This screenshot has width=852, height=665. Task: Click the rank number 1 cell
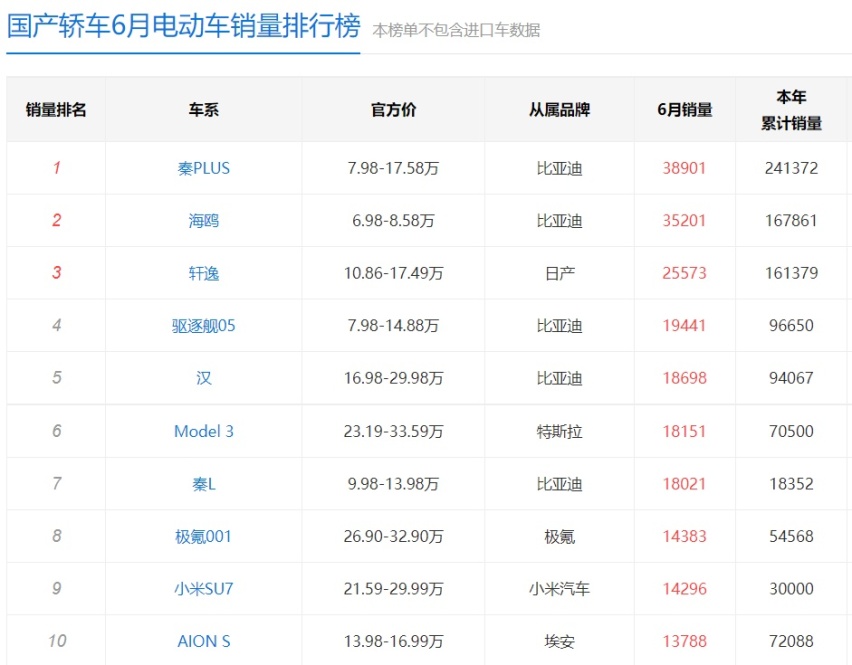click(x=57, y=168)
